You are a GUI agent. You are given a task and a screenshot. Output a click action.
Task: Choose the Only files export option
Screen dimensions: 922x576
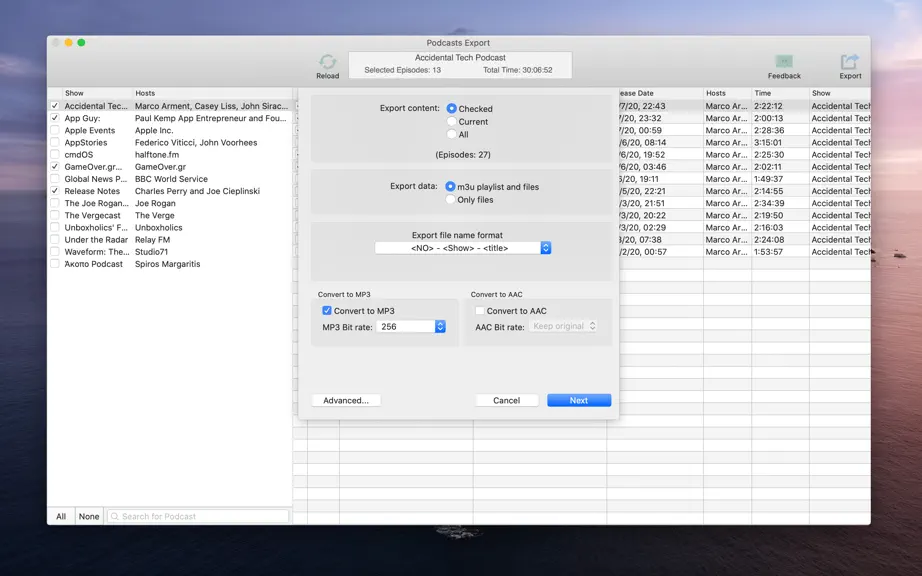(x=450, y=199)
